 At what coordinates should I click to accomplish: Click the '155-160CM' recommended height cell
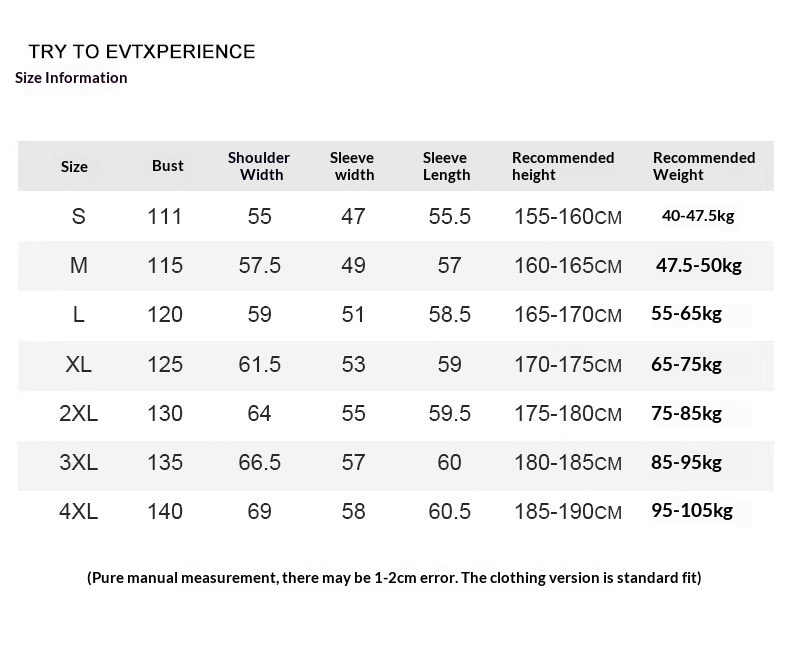pos(568,216)
